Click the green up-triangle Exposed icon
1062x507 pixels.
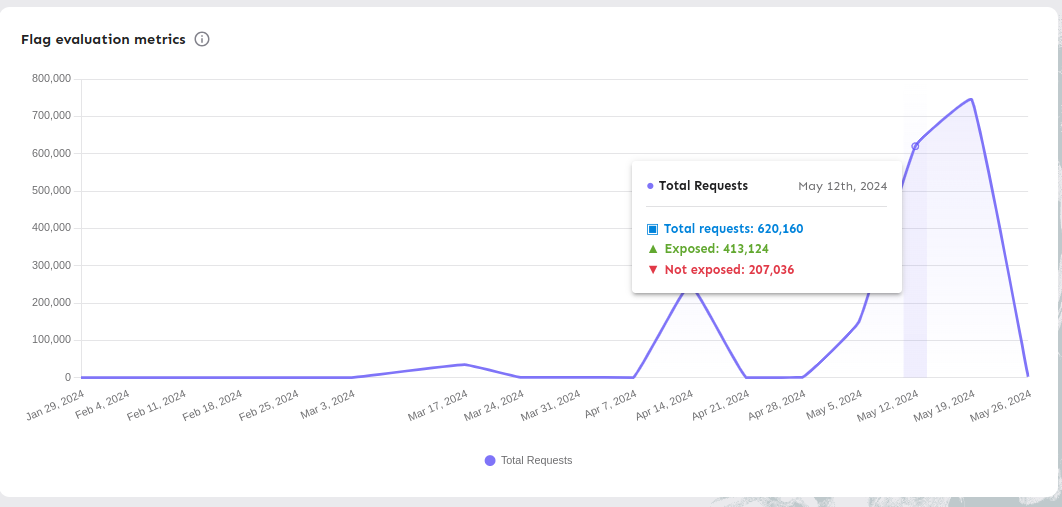click(x=652, y=249)
